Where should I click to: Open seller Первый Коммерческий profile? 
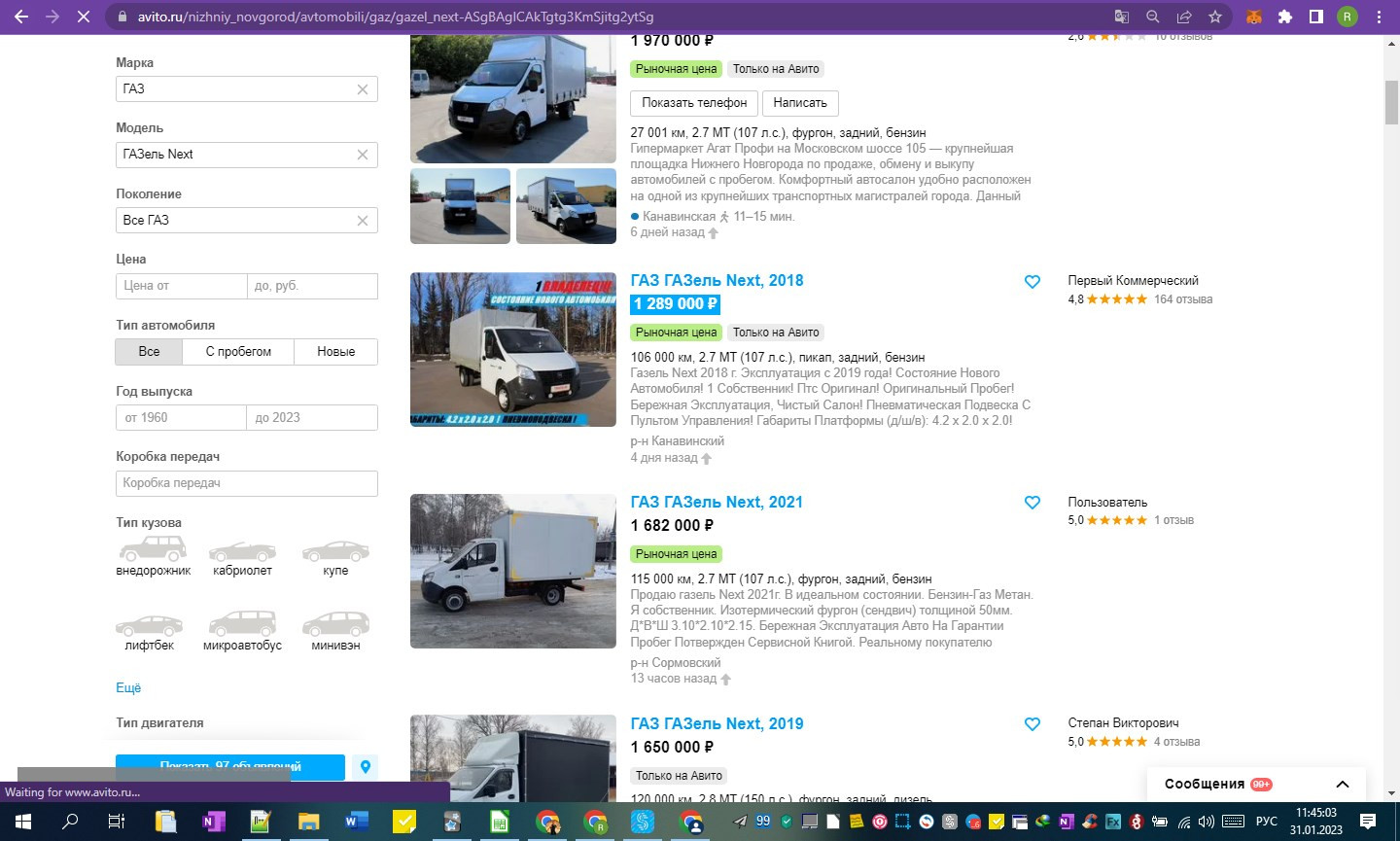point(1134,281)
